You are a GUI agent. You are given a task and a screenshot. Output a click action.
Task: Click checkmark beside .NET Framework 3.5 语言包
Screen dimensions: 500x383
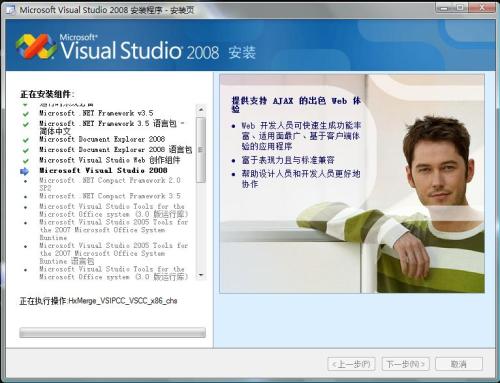tap(25, 125)
